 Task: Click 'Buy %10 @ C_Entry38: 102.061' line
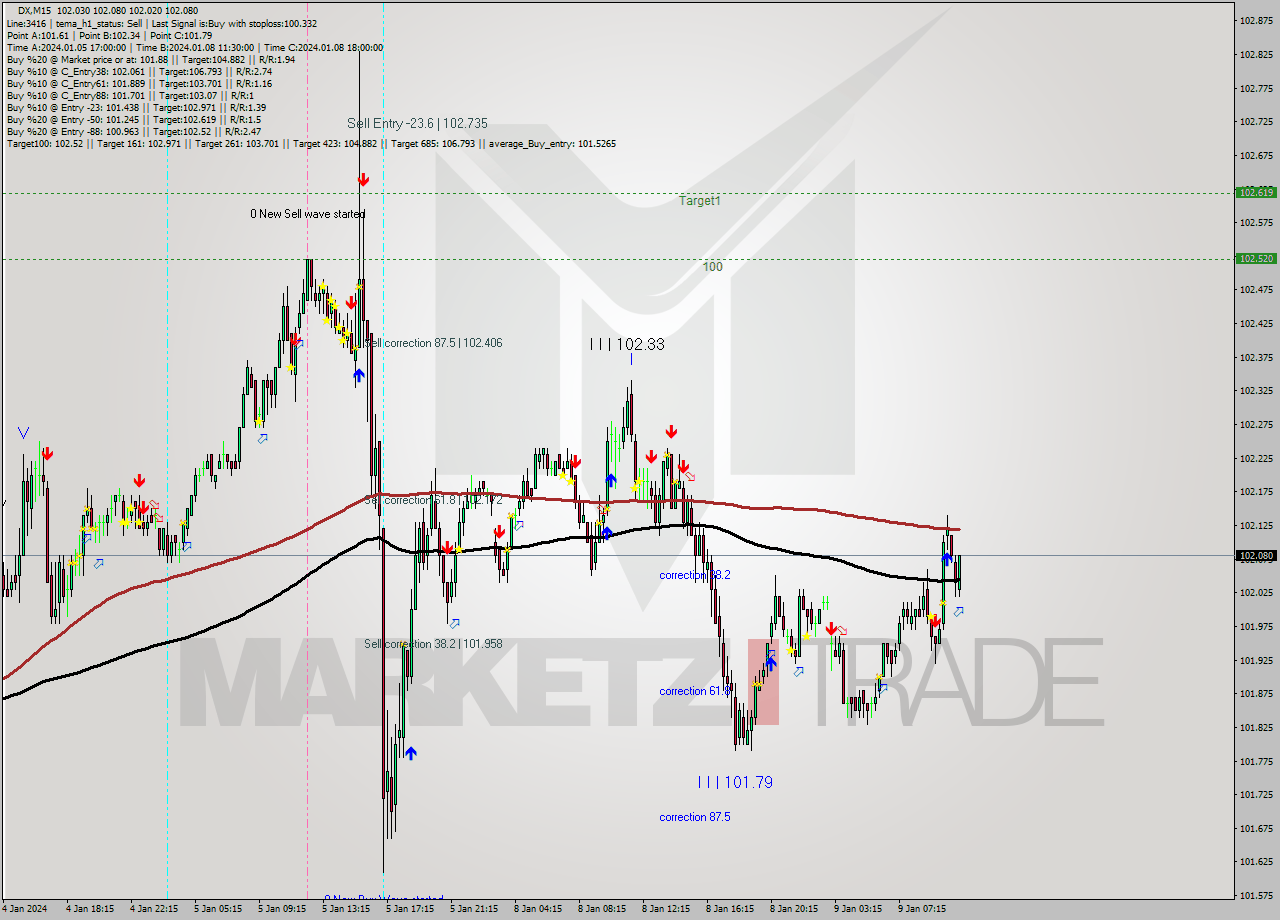pyautogui.click(x=139, y=72)
